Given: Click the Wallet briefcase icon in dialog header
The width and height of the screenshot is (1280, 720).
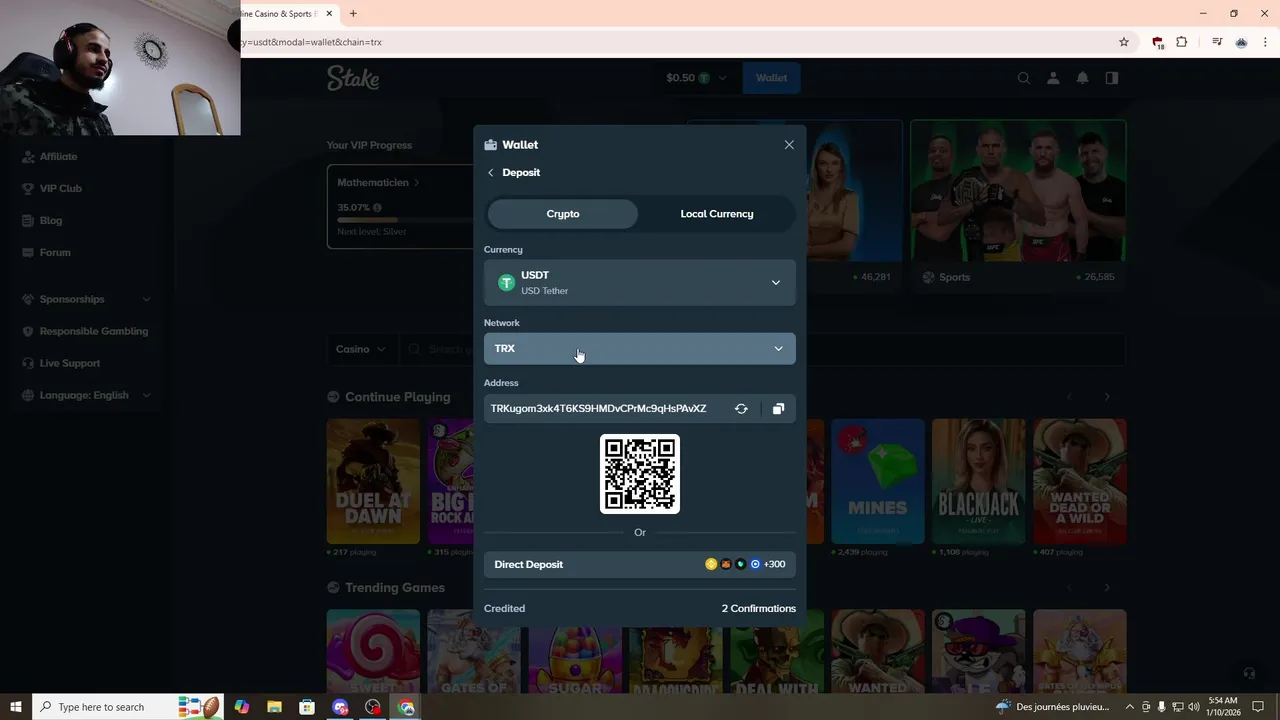Looking at the screenshot, I should point(490,145).
